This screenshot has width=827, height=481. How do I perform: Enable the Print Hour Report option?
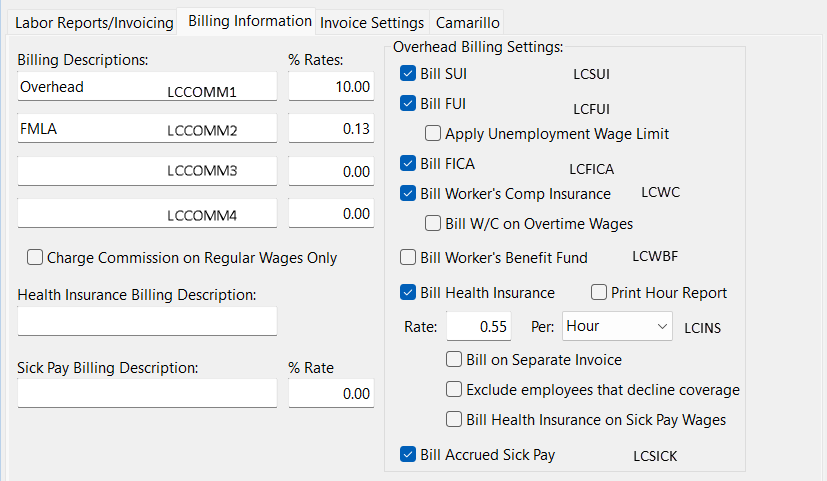(599, 293)
